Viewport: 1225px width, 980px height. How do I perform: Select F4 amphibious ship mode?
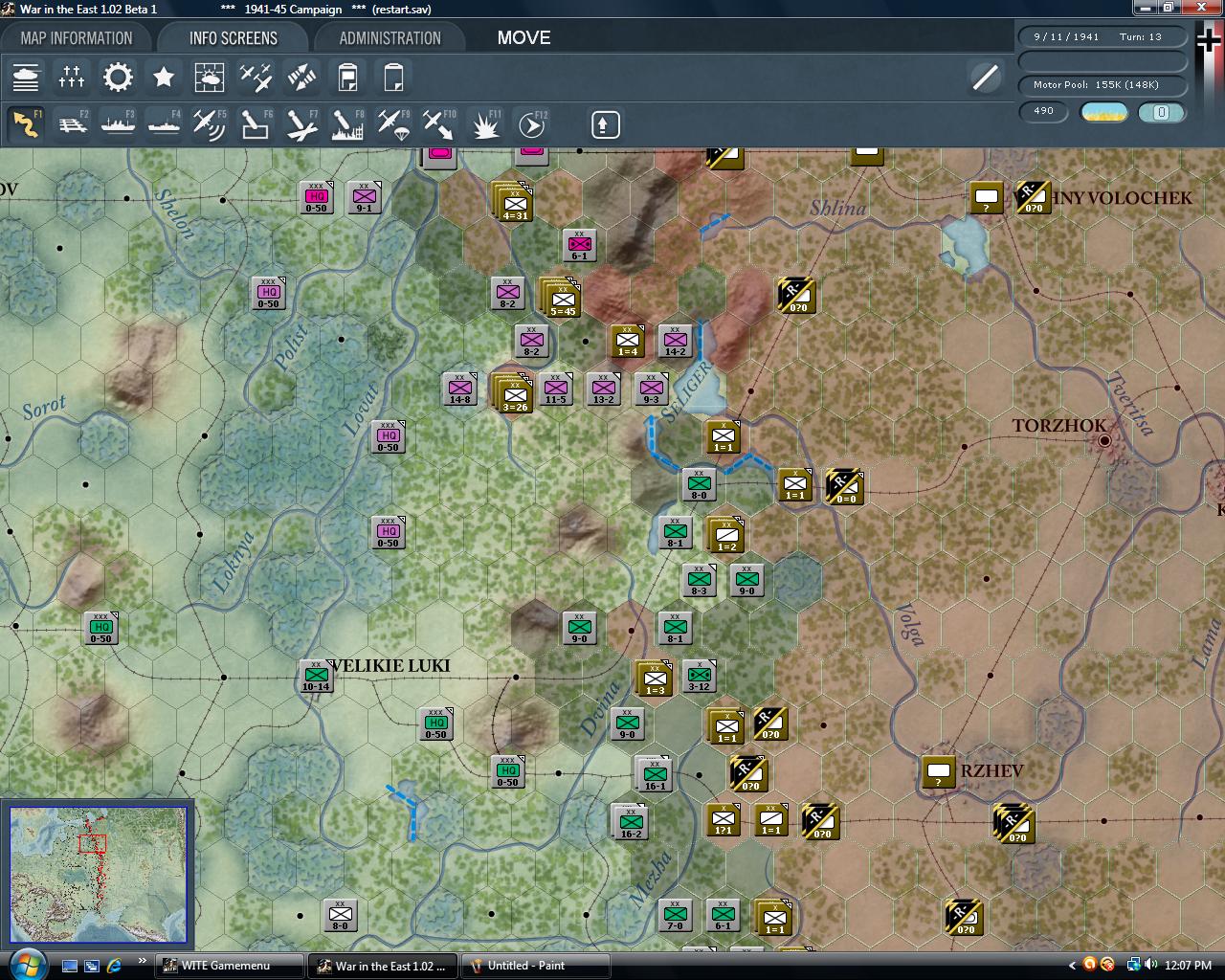click(164, 124)
